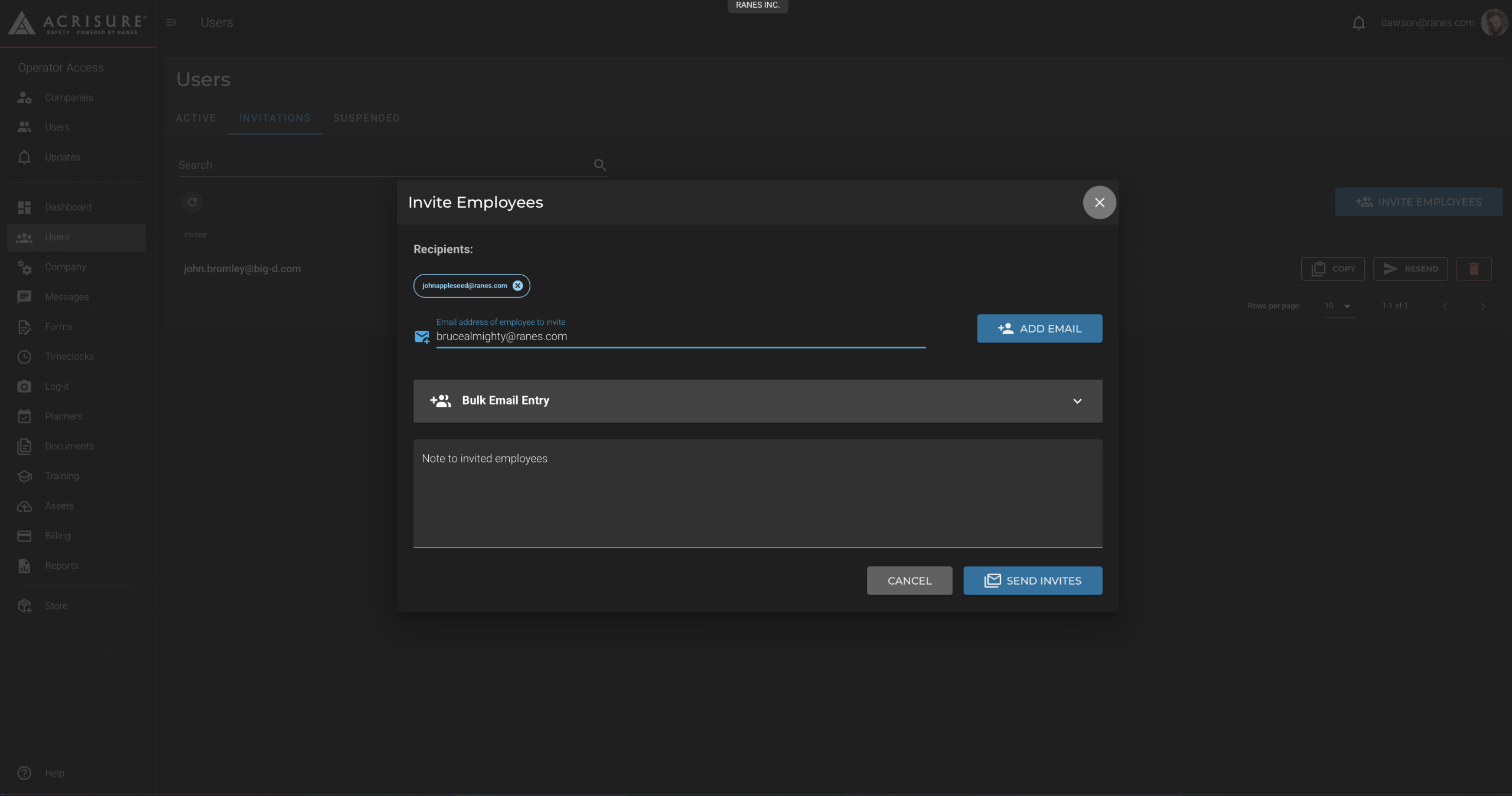Image resolution: width=1512 pixels, height=796 pixels.
Task: Switch to the Active tab
Action: (x=195, y=118)
